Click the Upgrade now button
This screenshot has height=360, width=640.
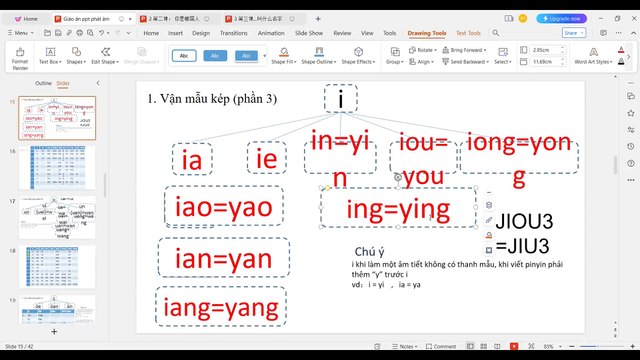[x=562, y=18]
